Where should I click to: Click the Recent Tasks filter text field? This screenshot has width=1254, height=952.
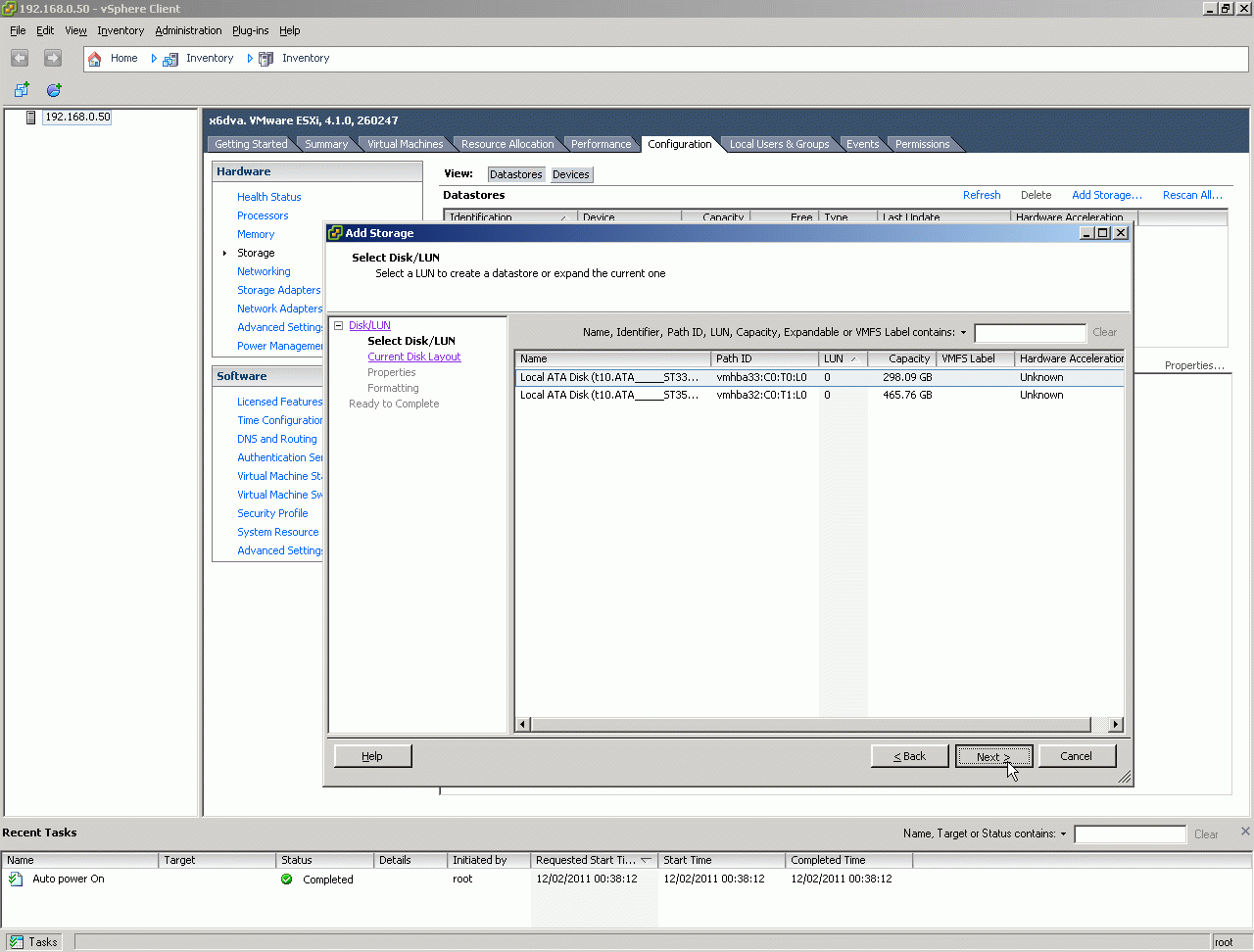click(x=1130, y=834)
